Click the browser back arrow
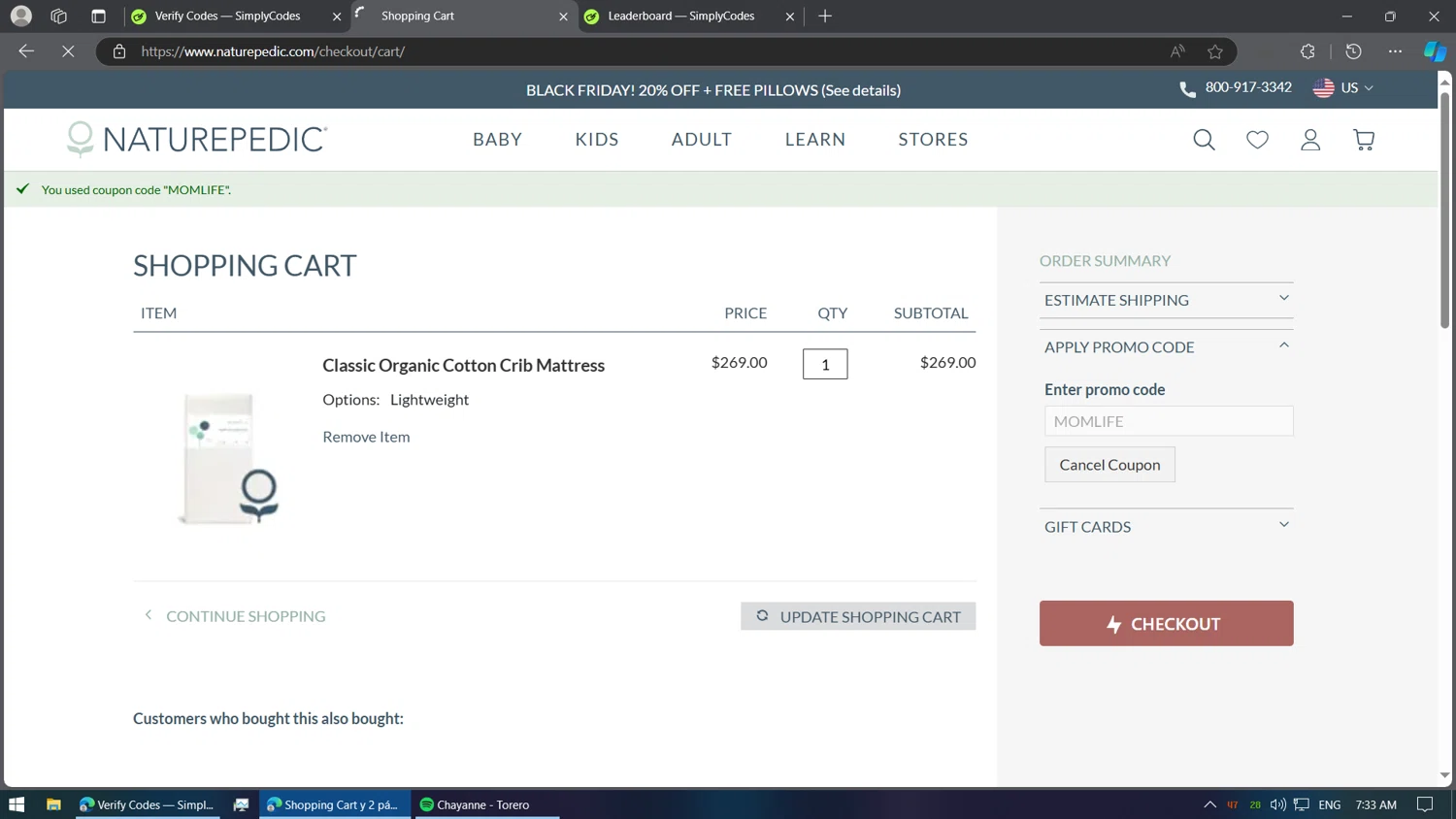 pyautogui.click(x=26, y=51)
